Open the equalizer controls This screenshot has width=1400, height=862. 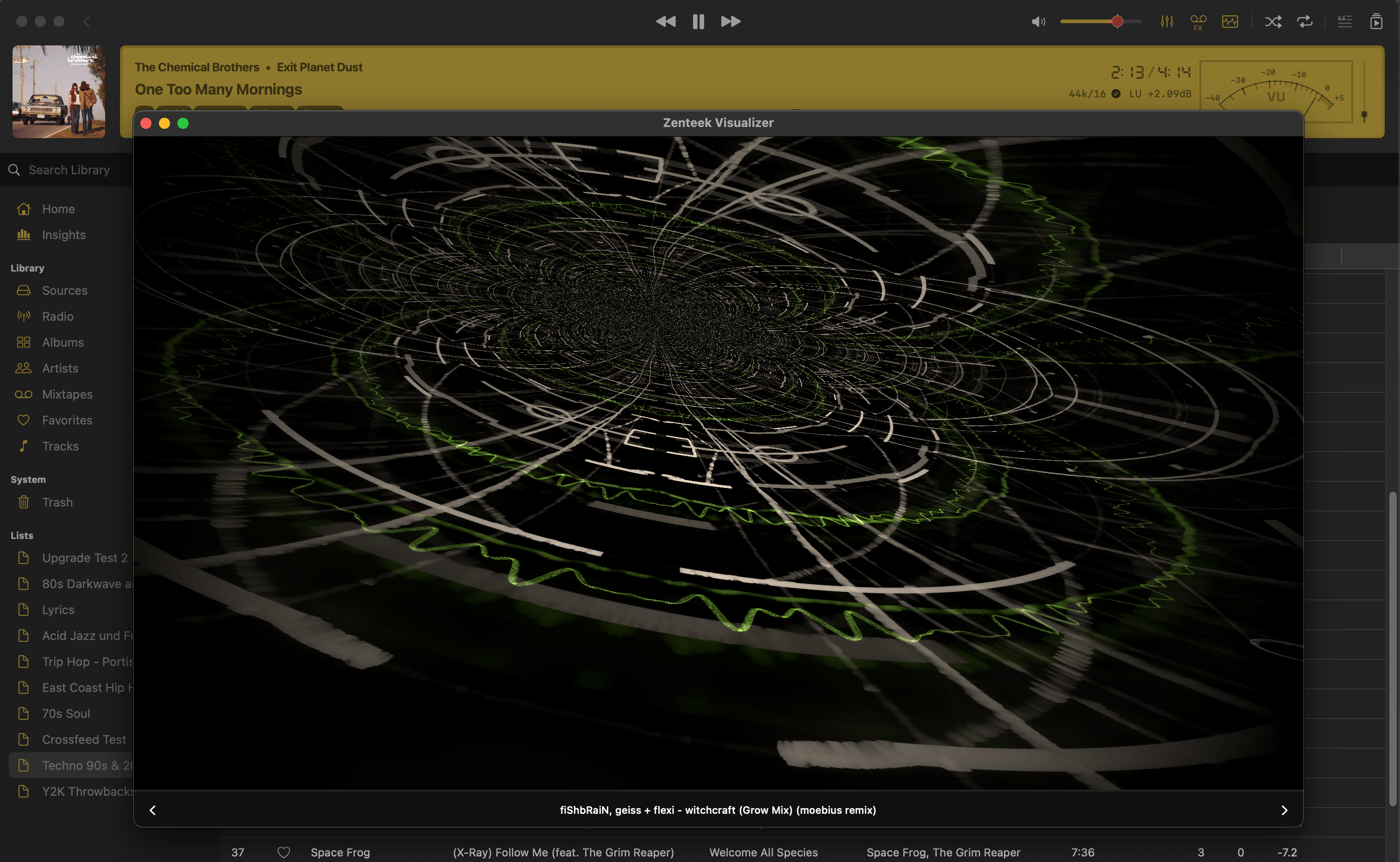point(1167,22)
